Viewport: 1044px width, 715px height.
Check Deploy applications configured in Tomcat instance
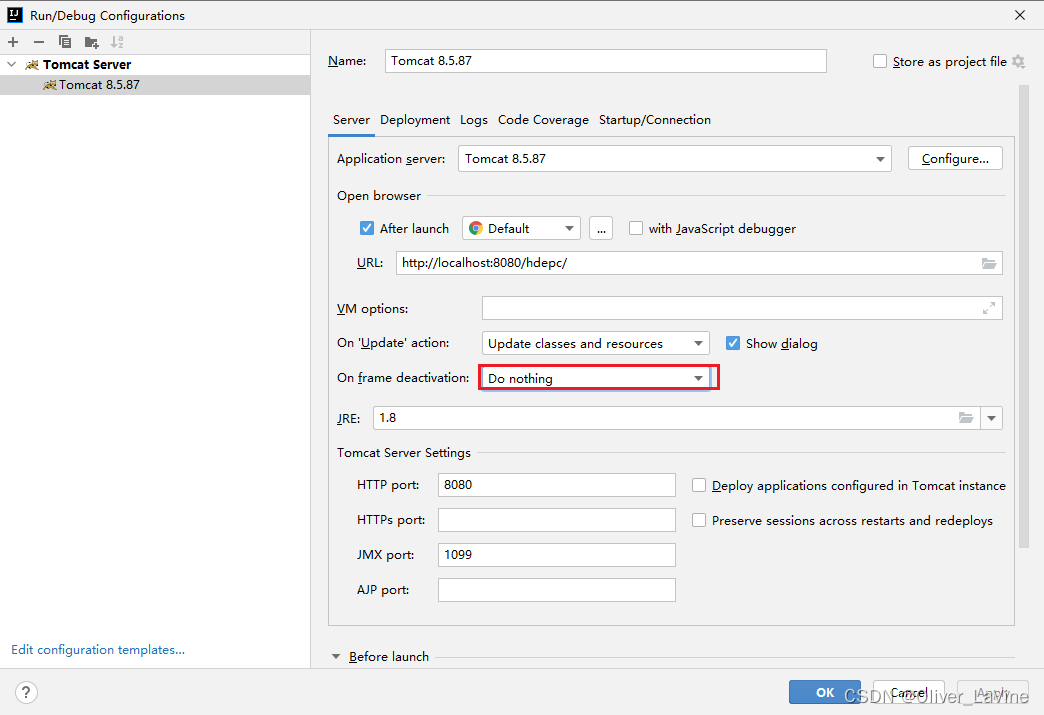698,485
